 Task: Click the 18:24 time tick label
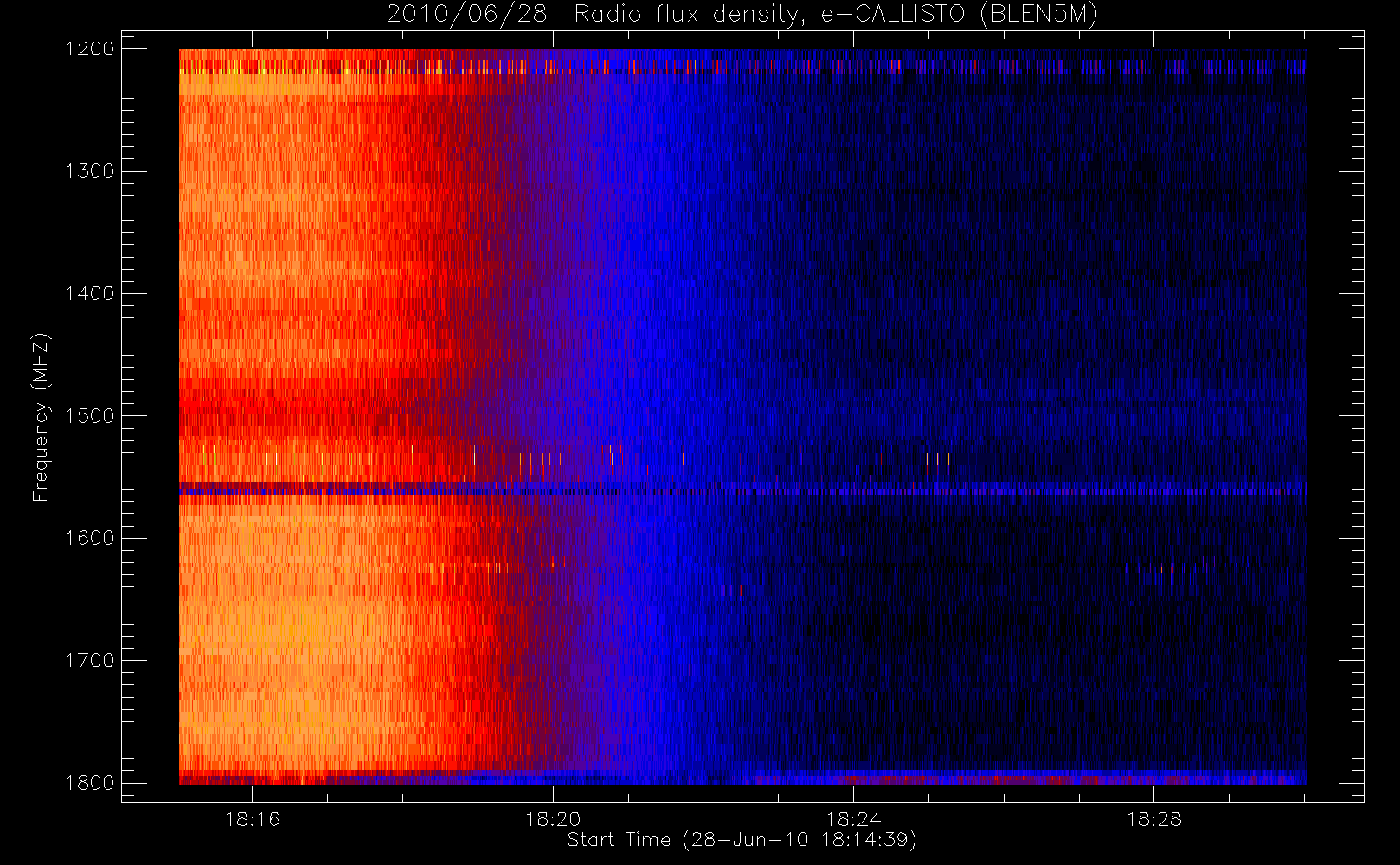click(853, 819)
